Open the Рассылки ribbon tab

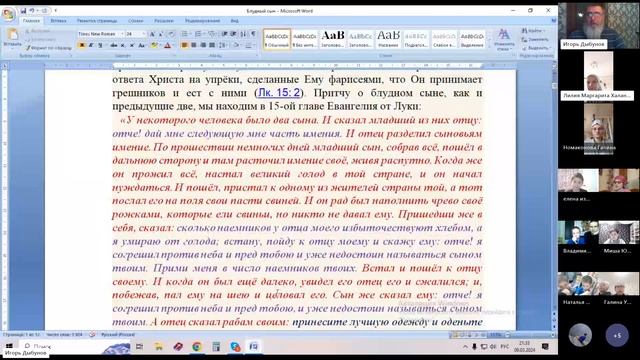[x=164, y=20]
